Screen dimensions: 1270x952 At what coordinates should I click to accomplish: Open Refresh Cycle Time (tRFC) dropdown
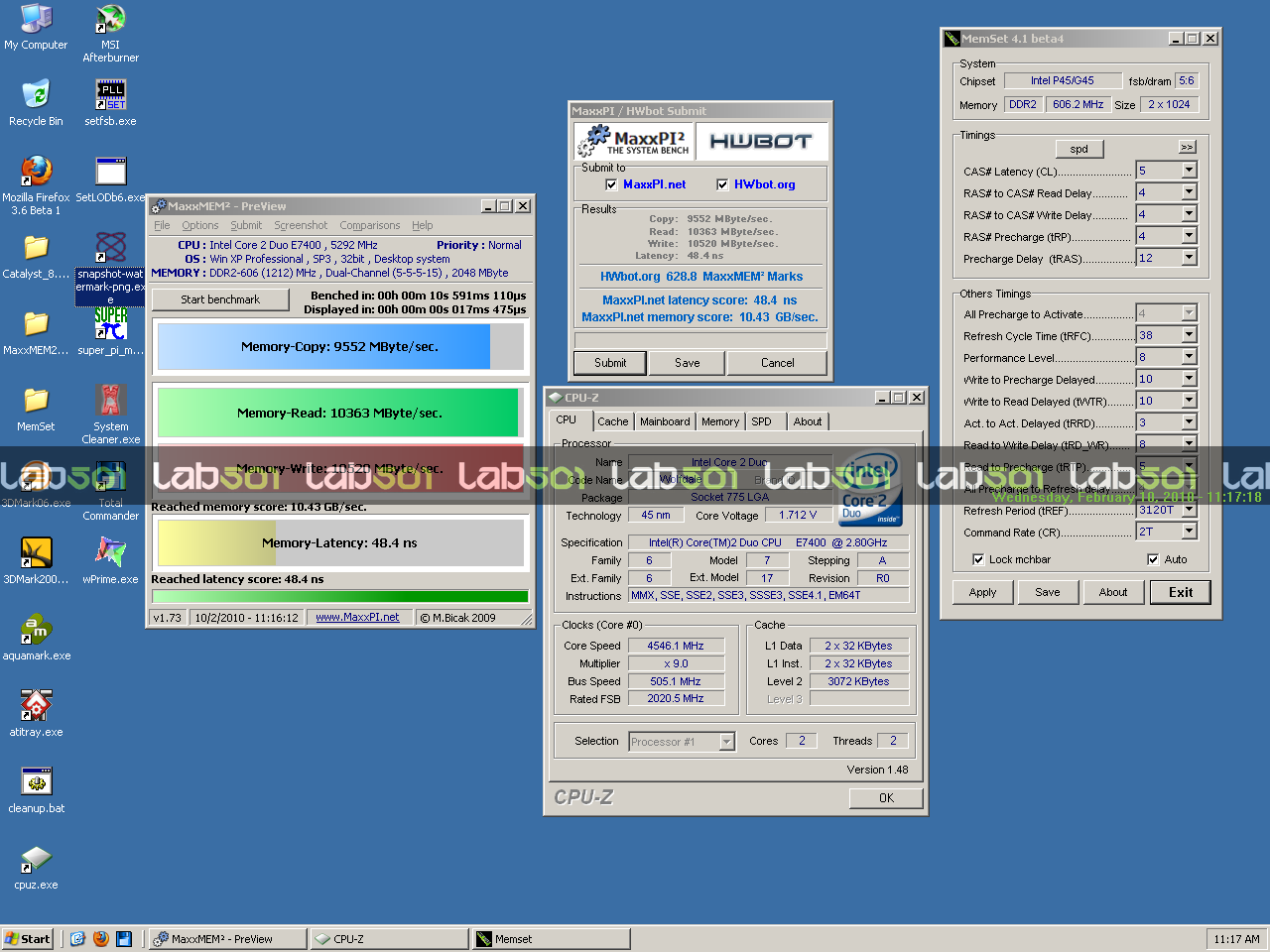pos(1189,335)
